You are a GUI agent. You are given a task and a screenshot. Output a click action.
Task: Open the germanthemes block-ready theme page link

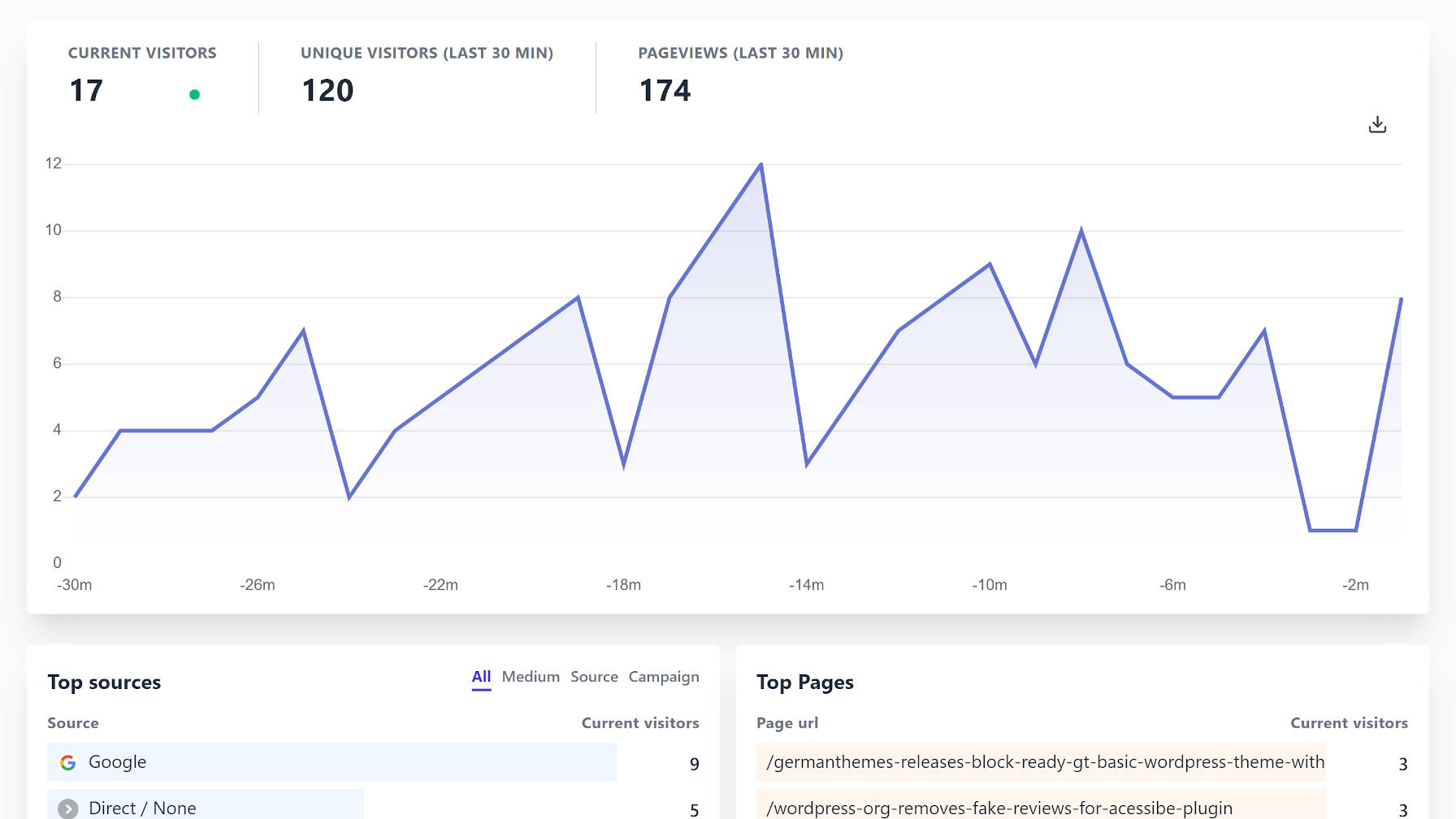coord(1045,762)
